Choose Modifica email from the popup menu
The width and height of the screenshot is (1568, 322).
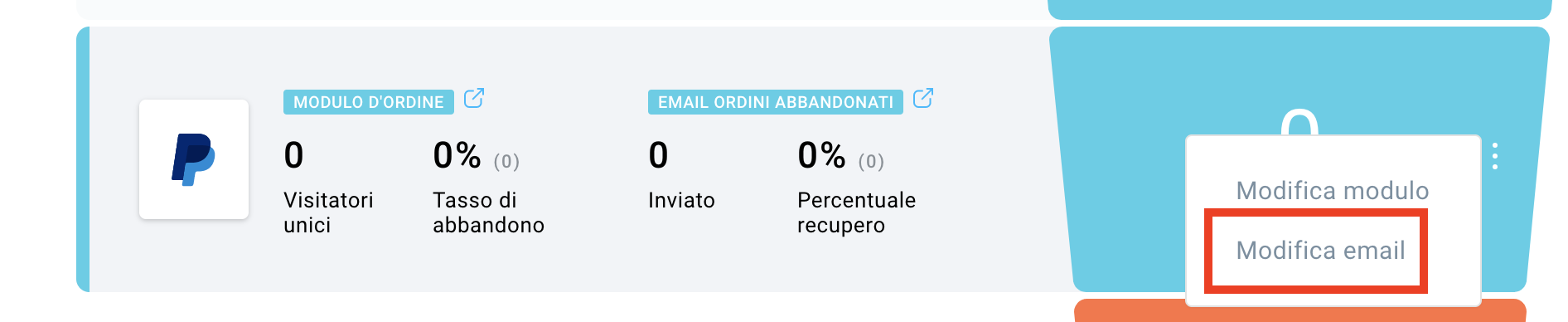pos(1320,251)
